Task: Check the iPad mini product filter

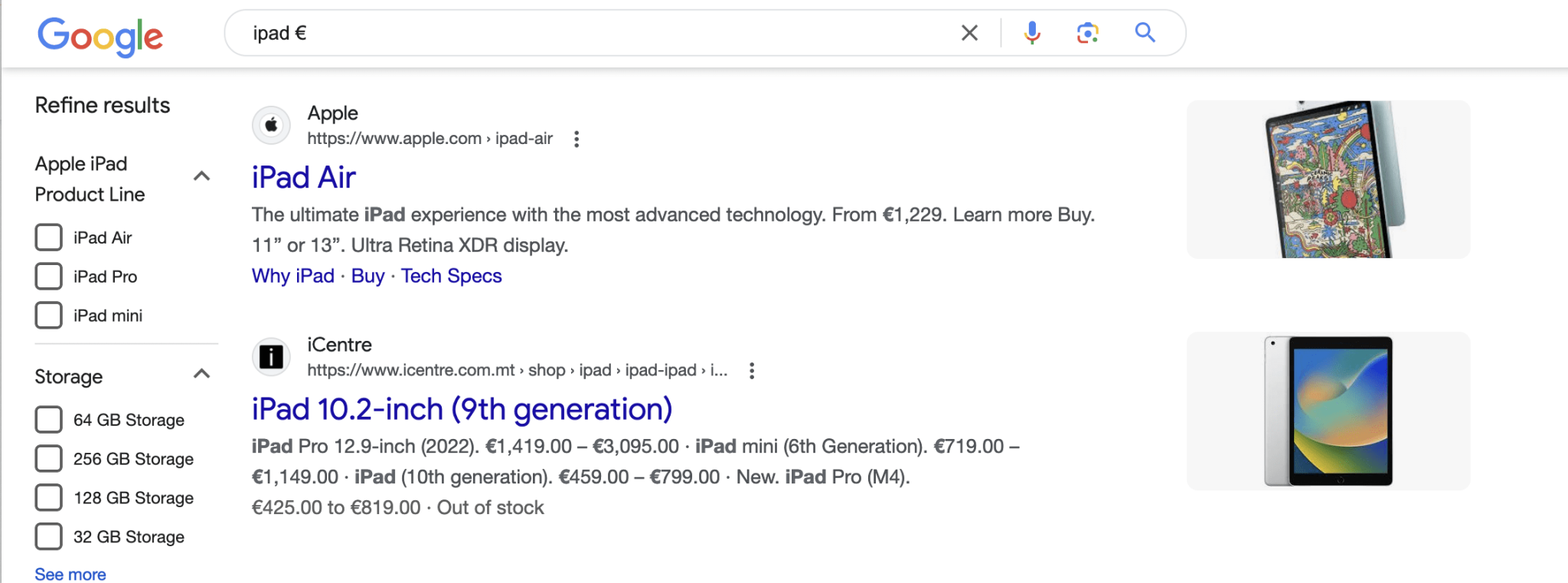Action: pos(48,315)
